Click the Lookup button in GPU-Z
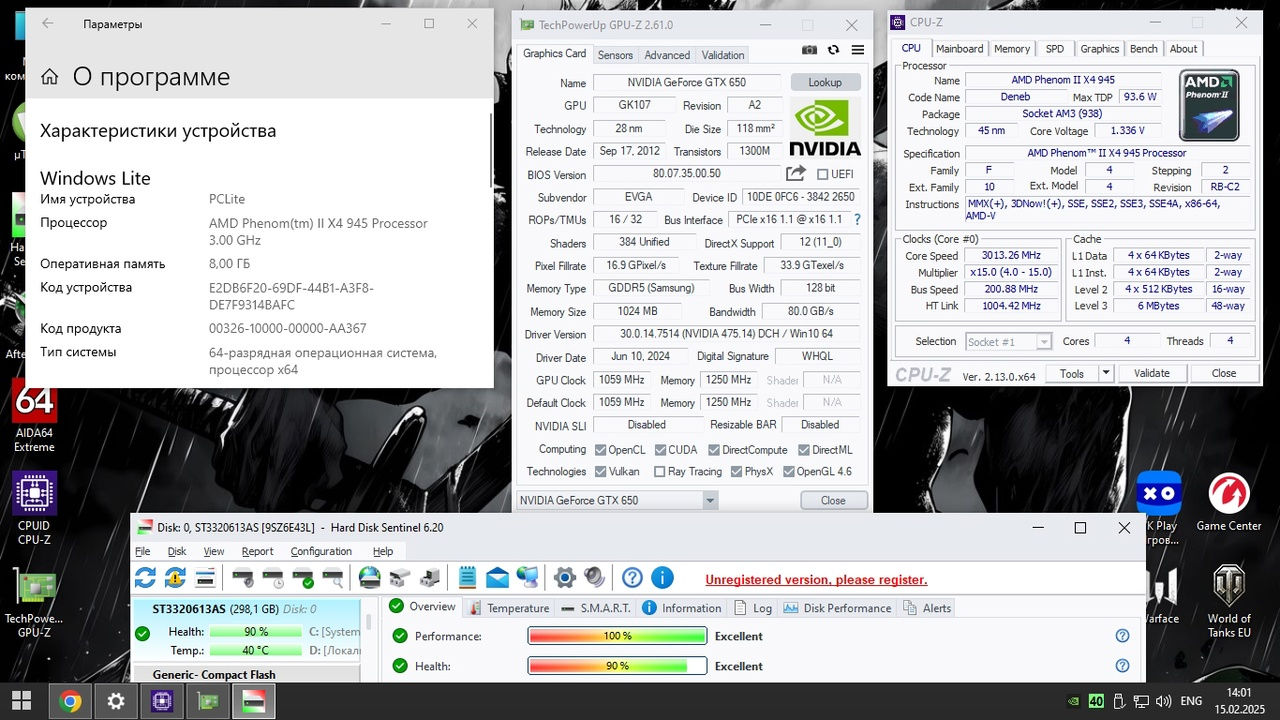The image size is (1280, 720). pyautogui.click(x=825, y=82)
